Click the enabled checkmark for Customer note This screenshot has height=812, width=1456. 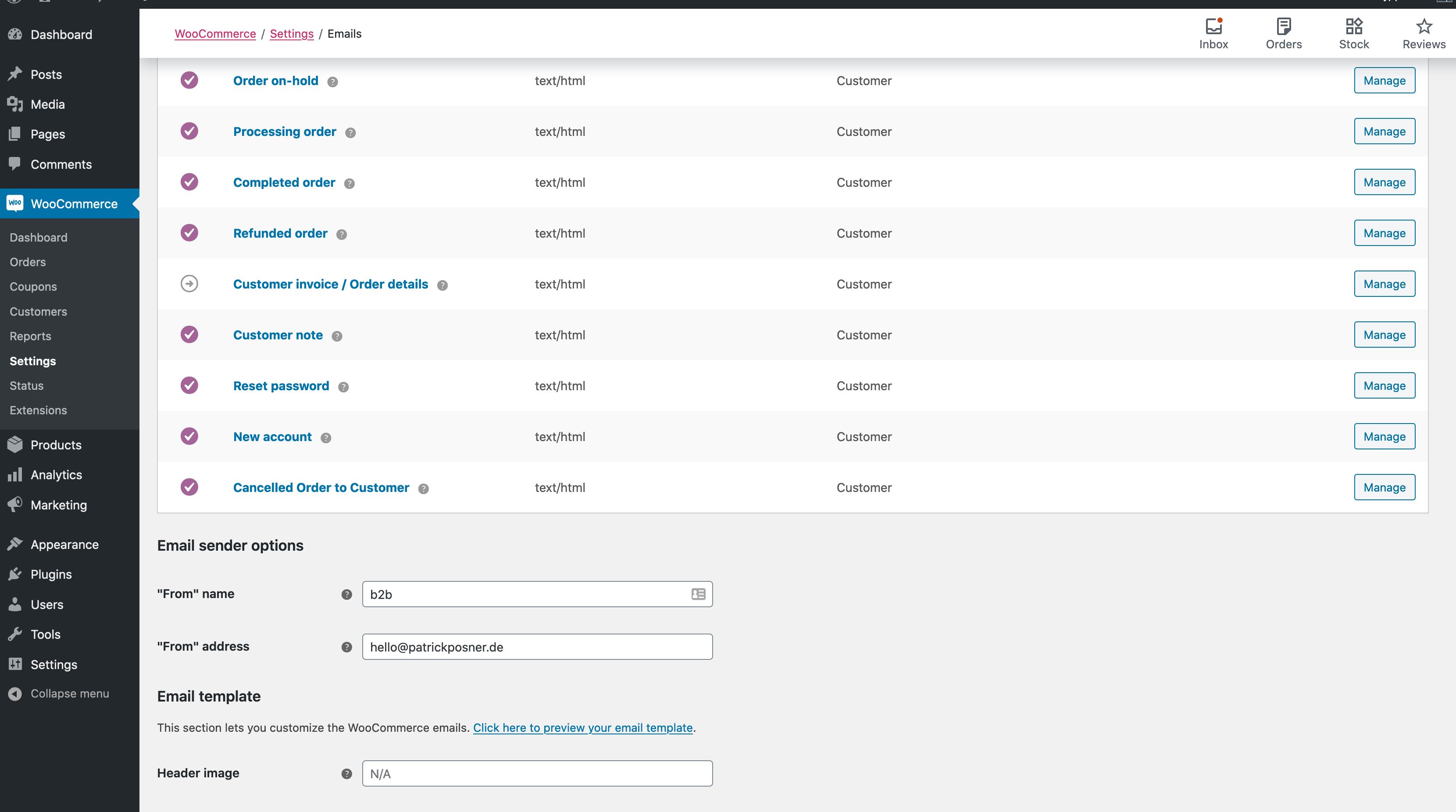click(189, 334)
